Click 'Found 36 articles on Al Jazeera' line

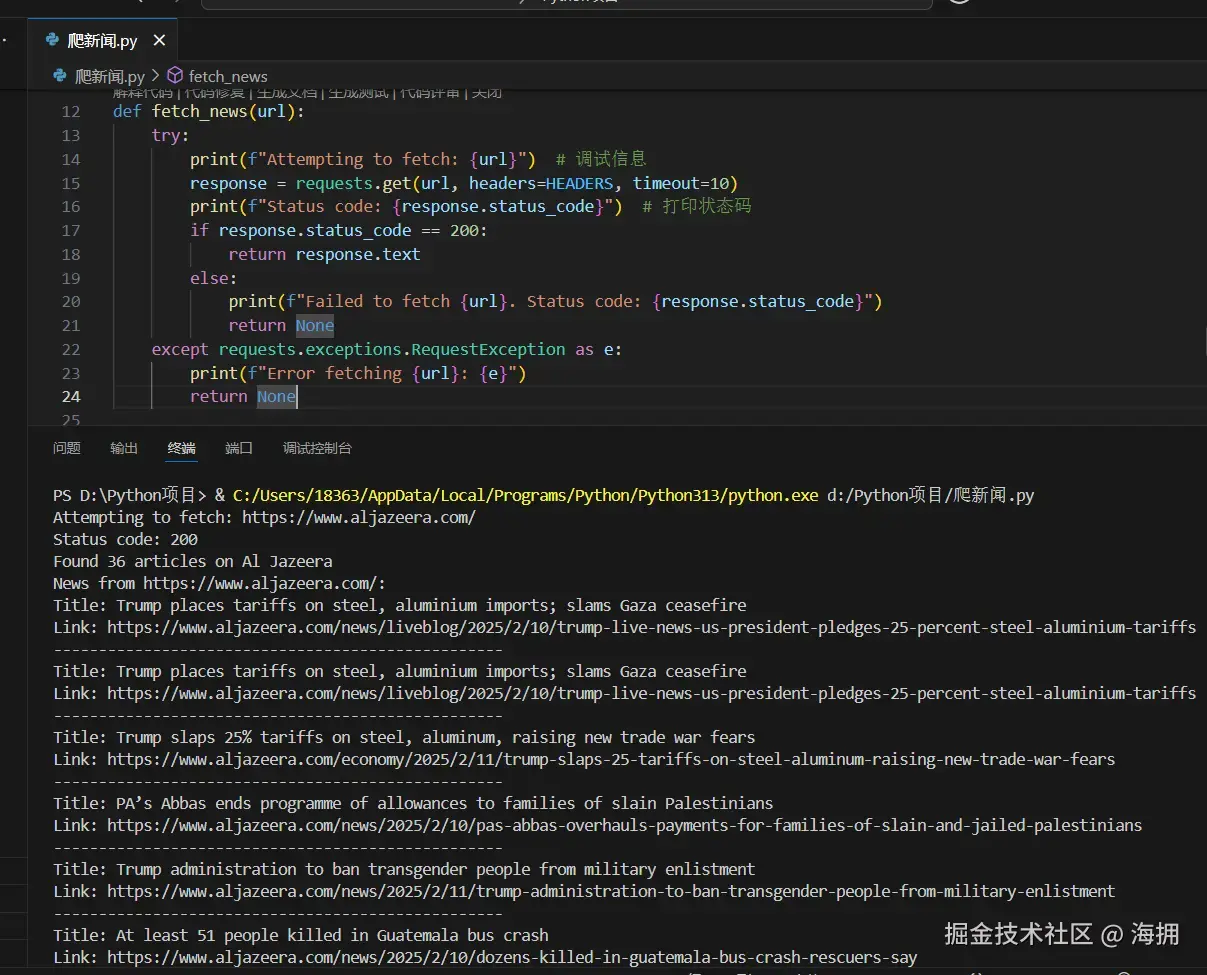click(192, 561)
